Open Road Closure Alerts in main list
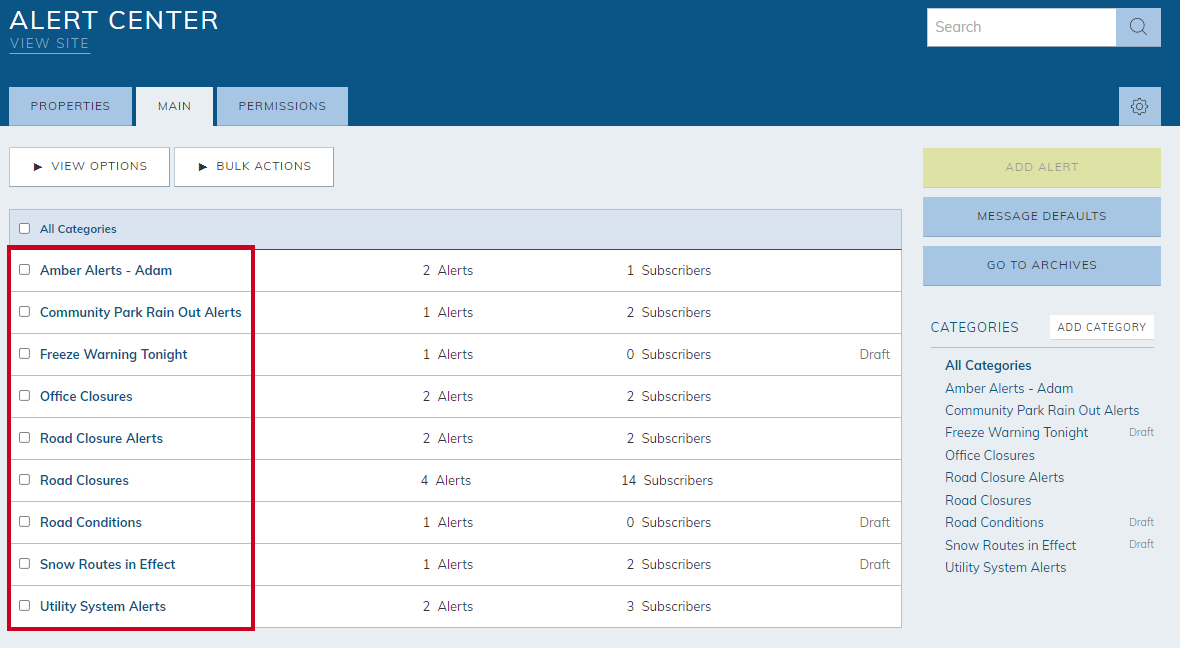 point(102,439)
